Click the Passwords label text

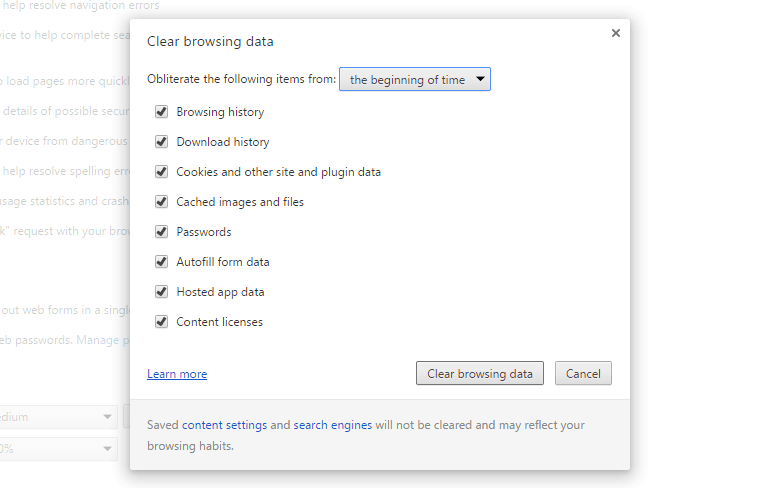[204, 232]
